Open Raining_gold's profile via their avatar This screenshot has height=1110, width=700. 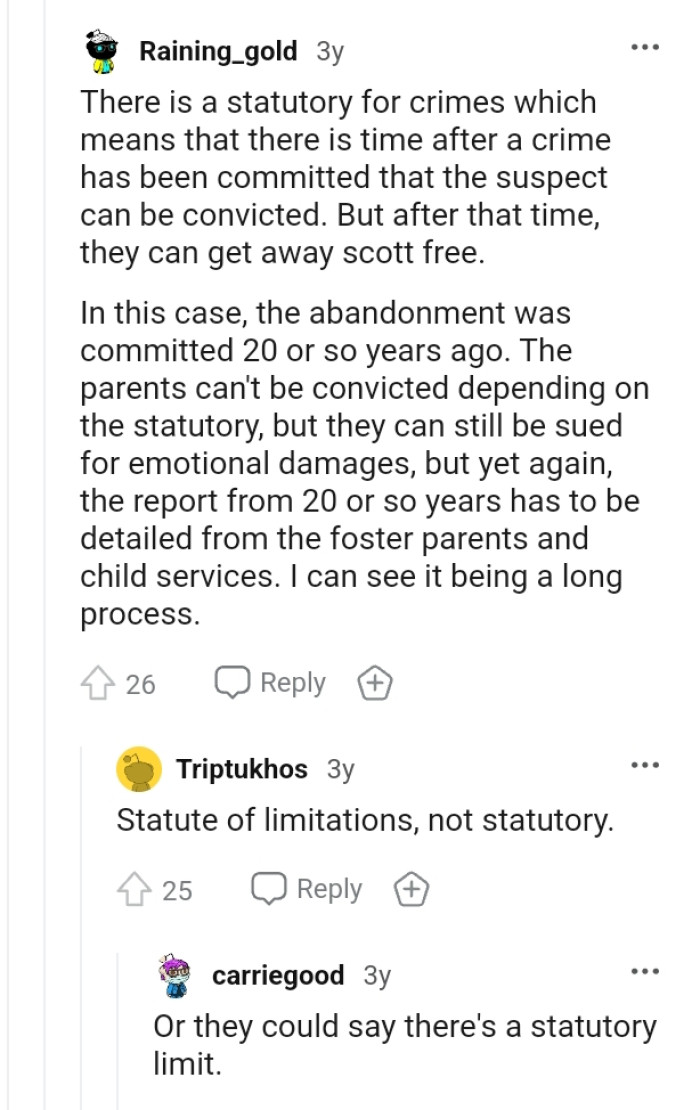tap(99, 51)
